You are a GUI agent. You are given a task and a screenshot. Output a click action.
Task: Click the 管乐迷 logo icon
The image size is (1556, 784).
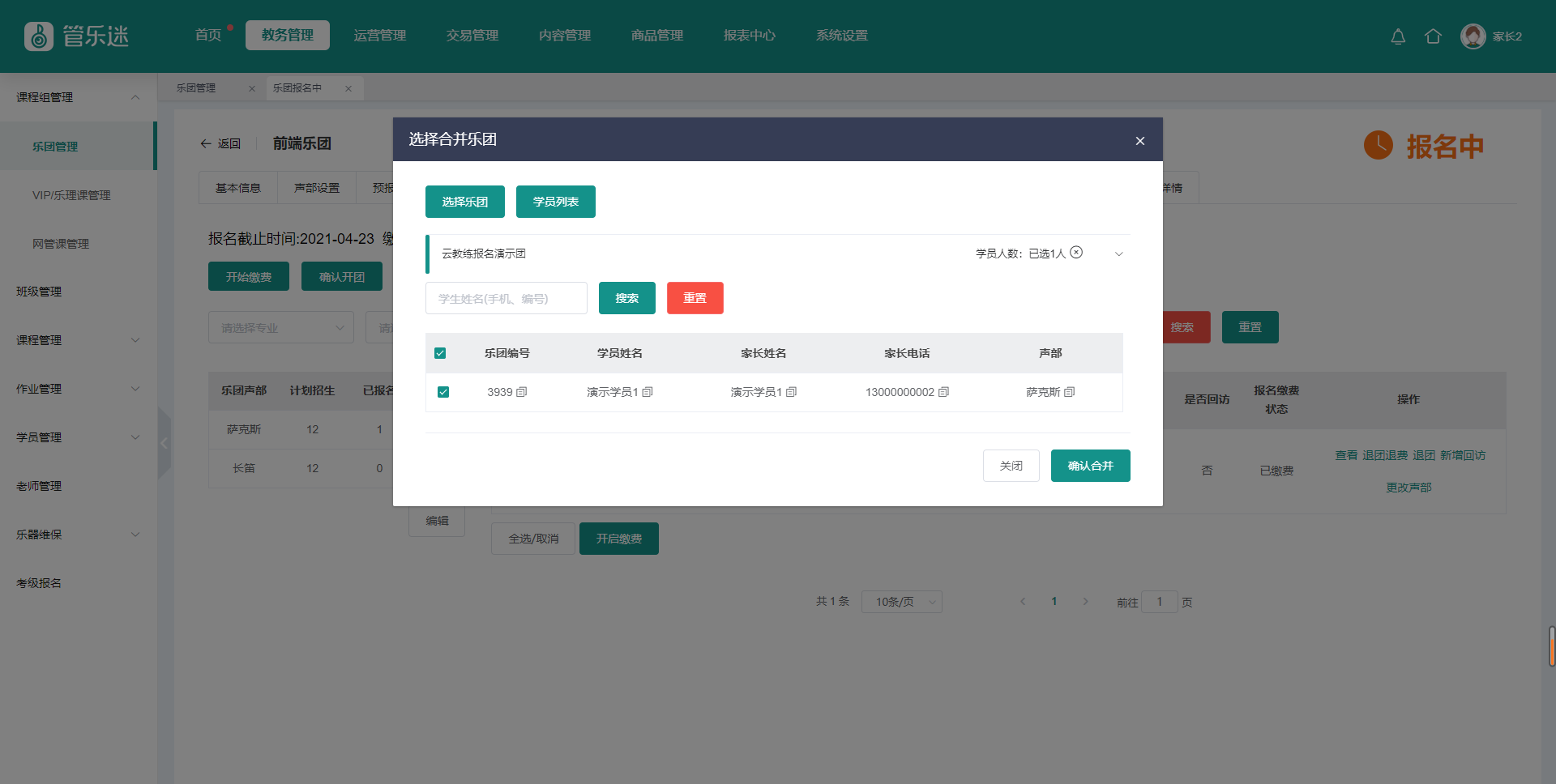38,36
